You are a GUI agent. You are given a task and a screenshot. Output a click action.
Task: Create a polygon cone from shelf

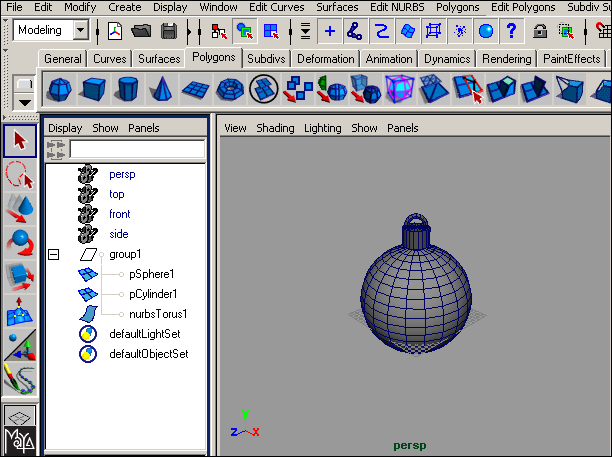pos(162,89)
